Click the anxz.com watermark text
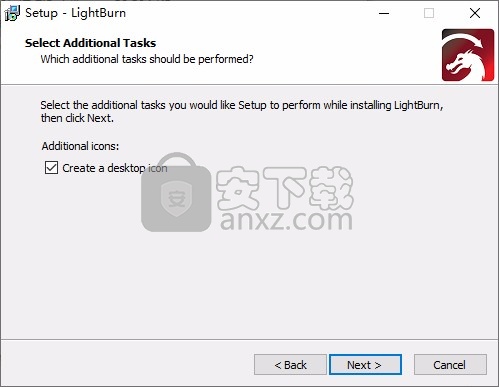Image resolution: width=499 pixels, height=387 pixels. point(286,220)
